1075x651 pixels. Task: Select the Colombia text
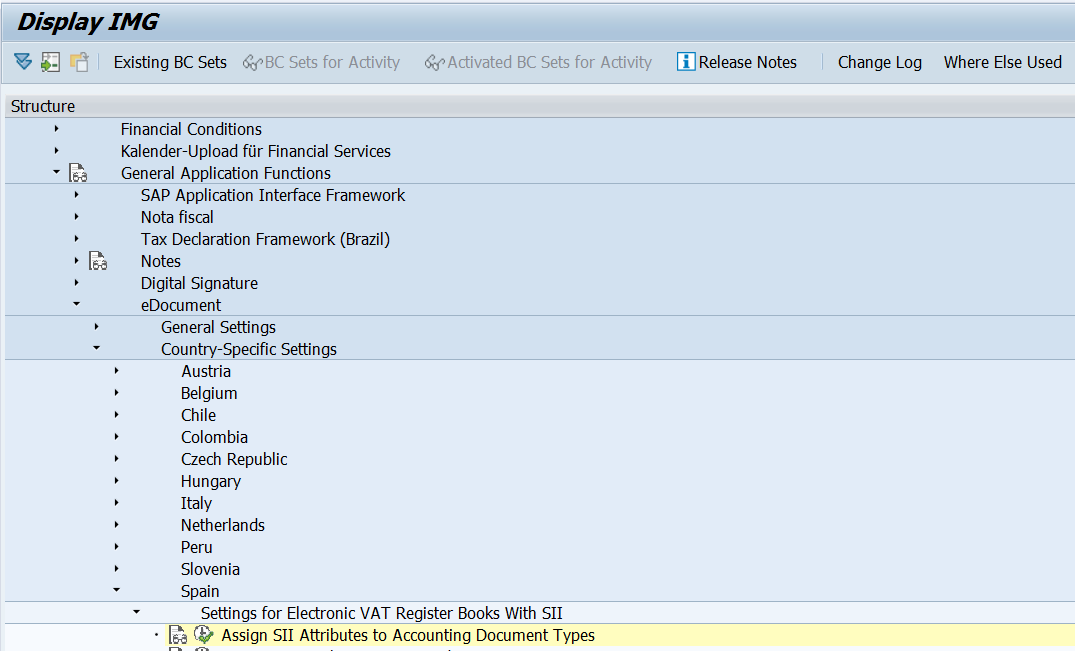pos(215,437)
